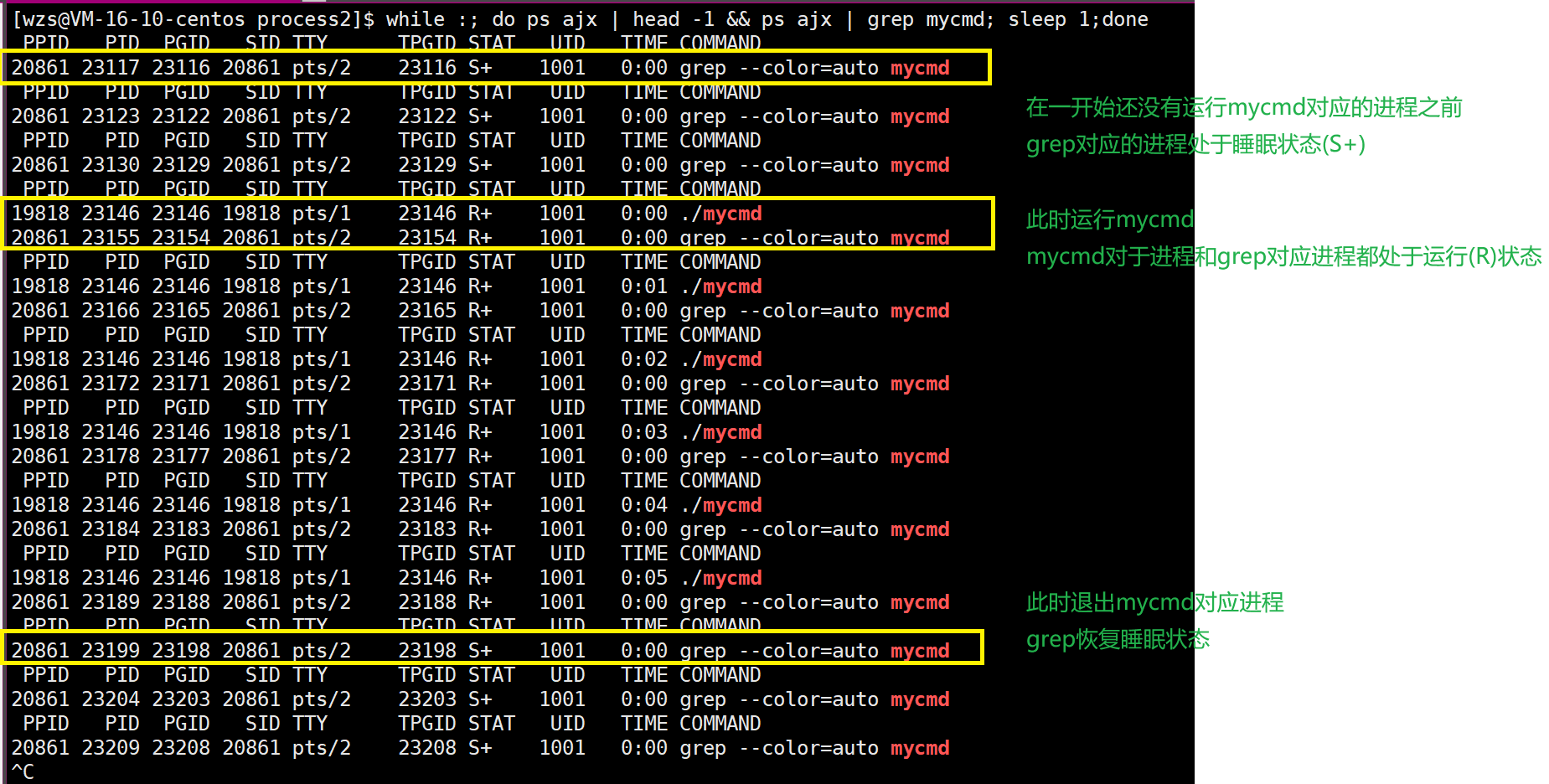Viewport: 1549px width, 784px height.
Task: Select PID value 23117 in the first grep row
Action: 111,68
